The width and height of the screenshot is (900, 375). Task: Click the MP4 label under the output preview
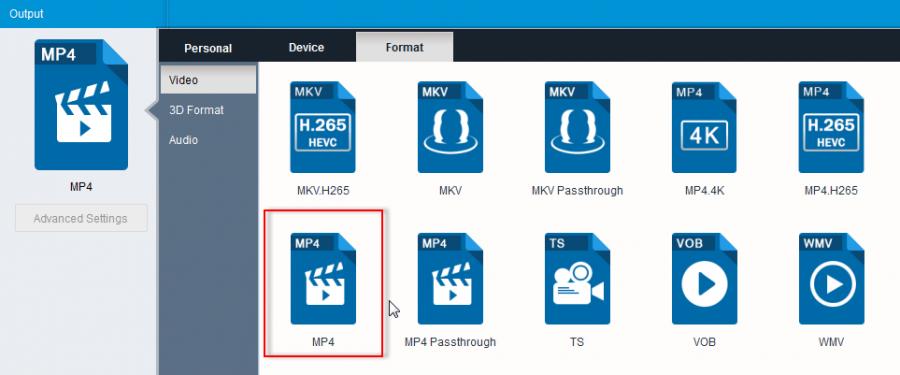[81, 187]
